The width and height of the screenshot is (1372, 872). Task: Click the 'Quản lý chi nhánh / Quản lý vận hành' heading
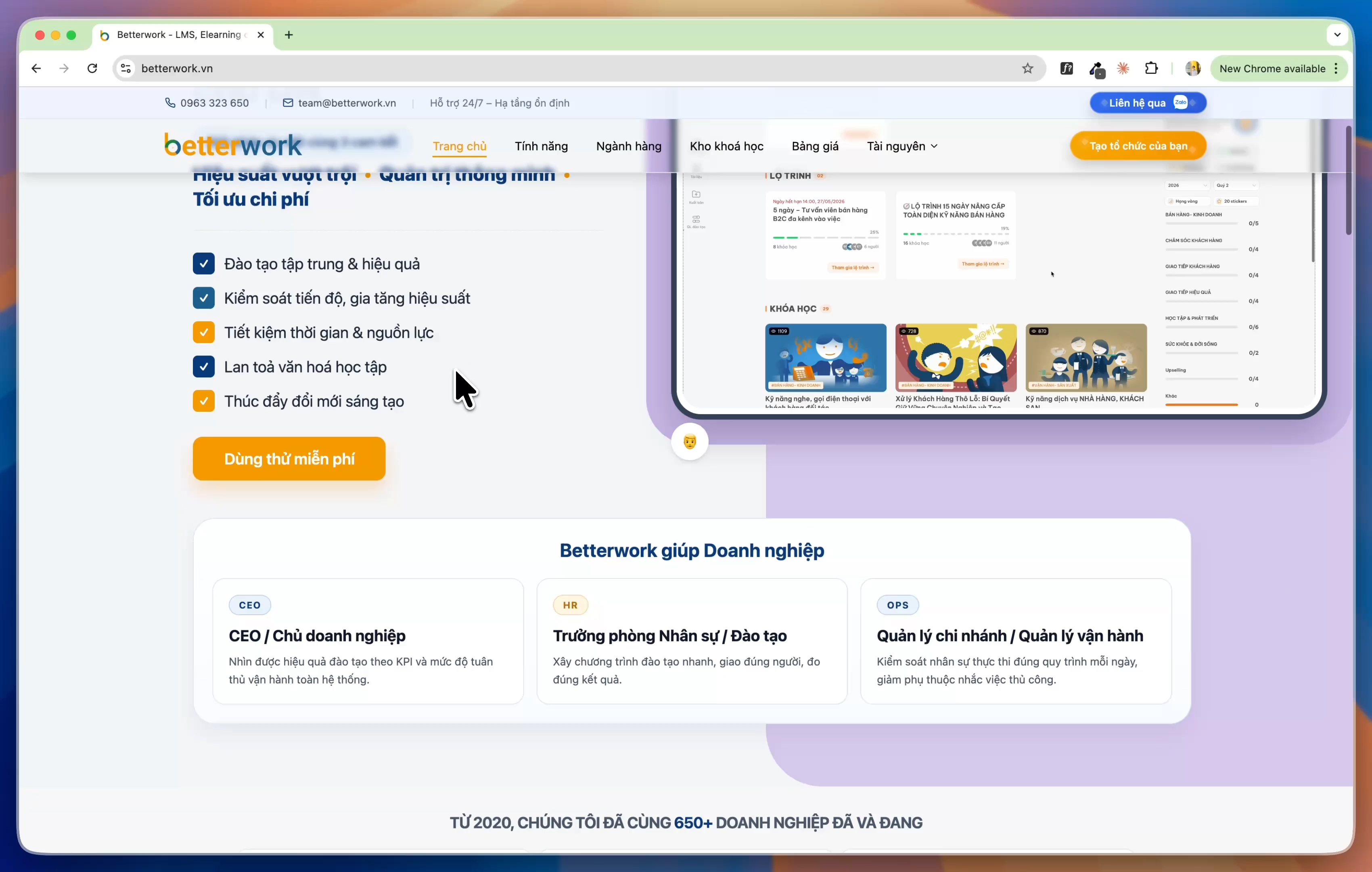point(1010,636)
